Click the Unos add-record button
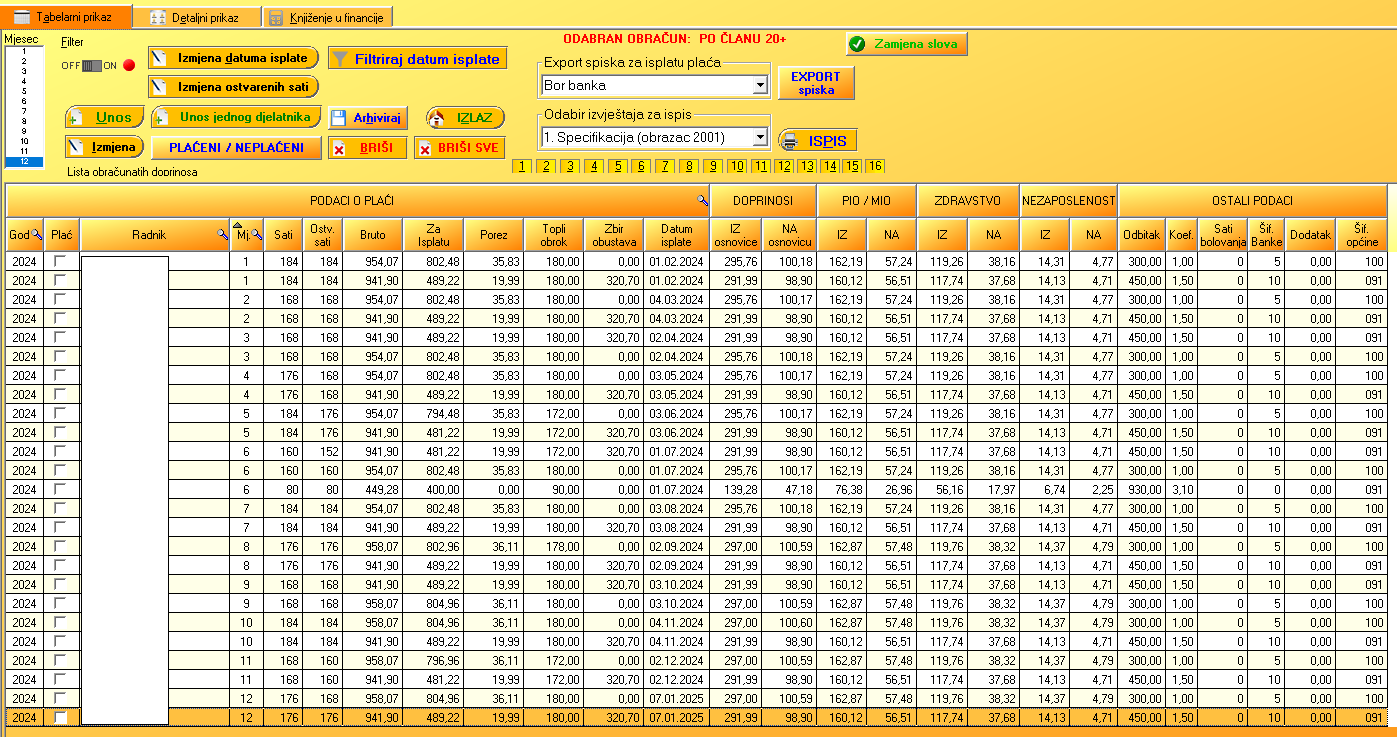The width and height of the screenshot is (1397, 737). pos(104,118)
